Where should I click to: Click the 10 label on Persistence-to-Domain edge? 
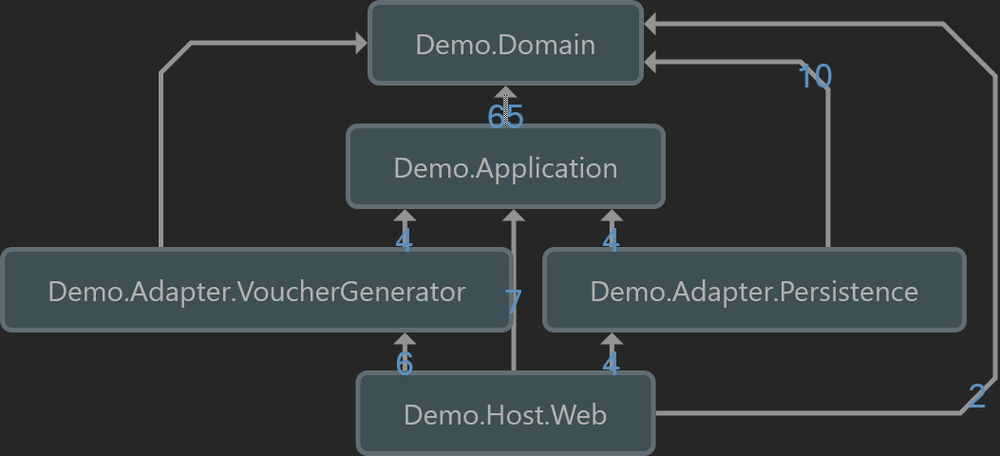(x=815, y=76)
